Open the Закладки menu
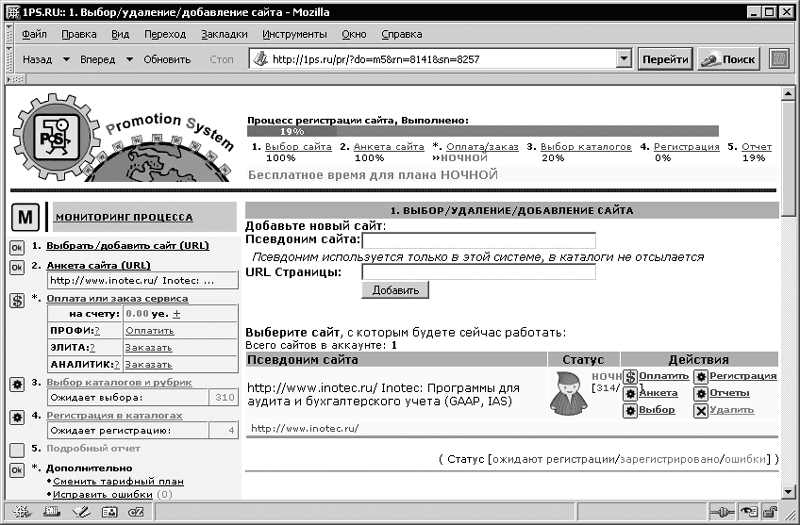 click(x=224, y=34)
